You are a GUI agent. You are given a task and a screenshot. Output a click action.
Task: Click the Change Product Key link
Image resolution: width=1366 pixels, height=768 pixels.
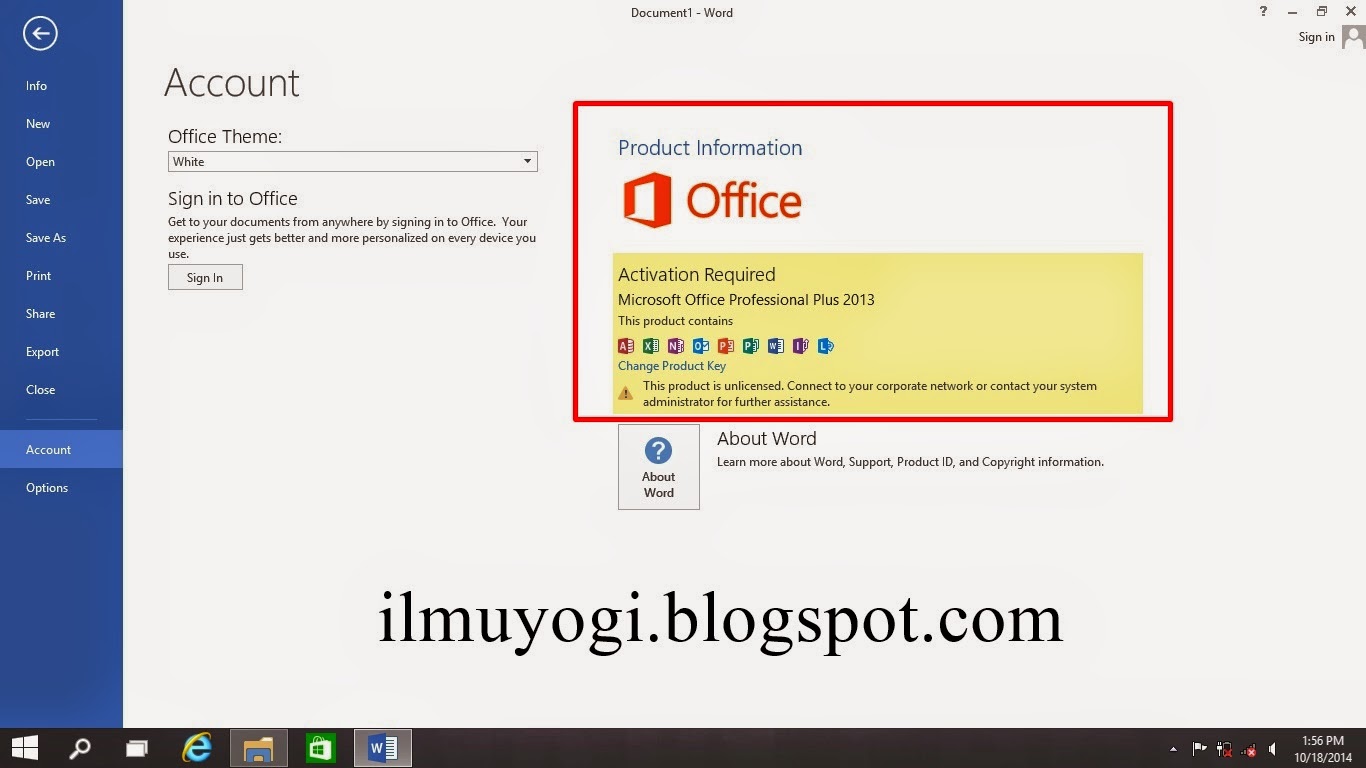click(x=672, y=366)
